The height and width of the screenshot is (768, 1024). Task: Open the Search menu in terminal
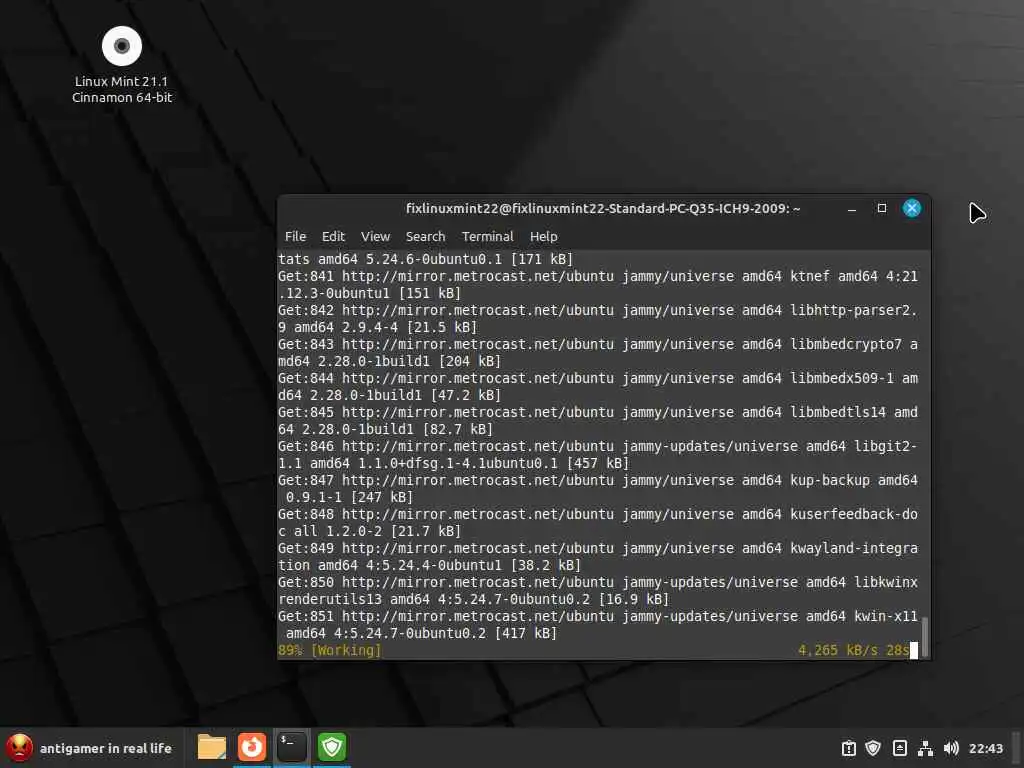click(x=425, y=236)
